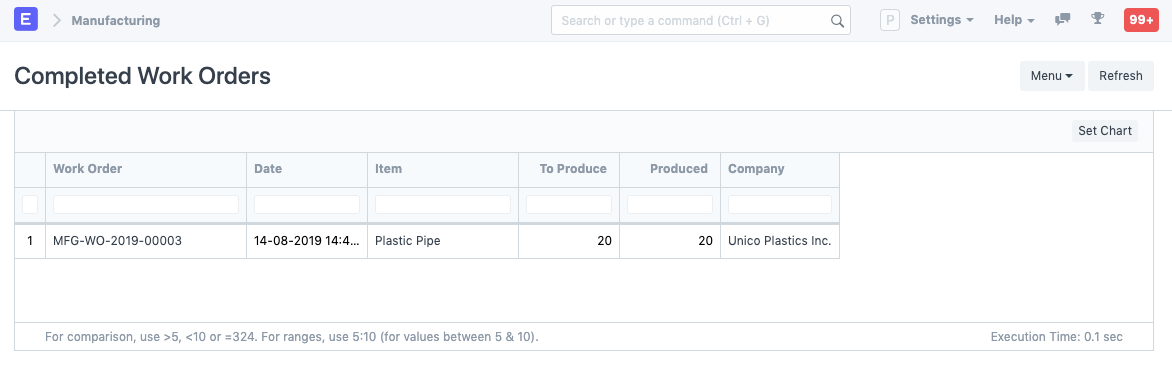Click the Set Chart button
Screen dimensions: 1172x371
1105,131
